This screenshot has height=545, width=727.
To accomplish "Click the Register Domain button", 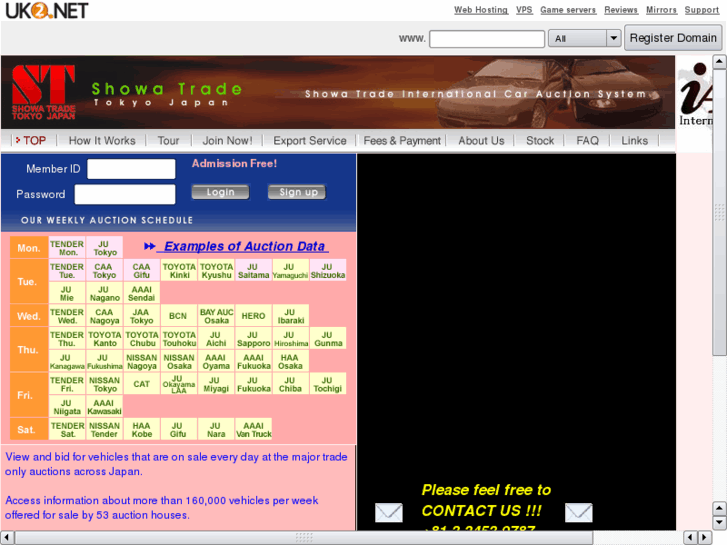I will [x=673, y=38].
